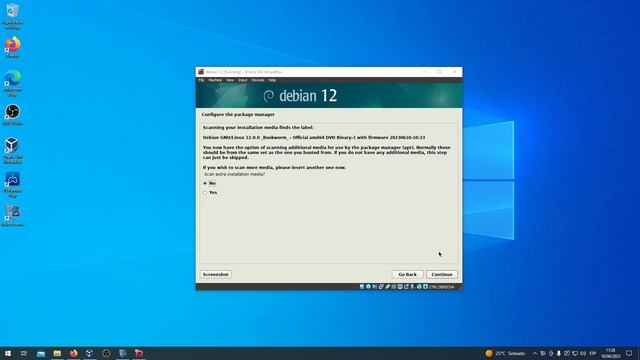
Task: Click the processor status icon
Action: point(412,287)
